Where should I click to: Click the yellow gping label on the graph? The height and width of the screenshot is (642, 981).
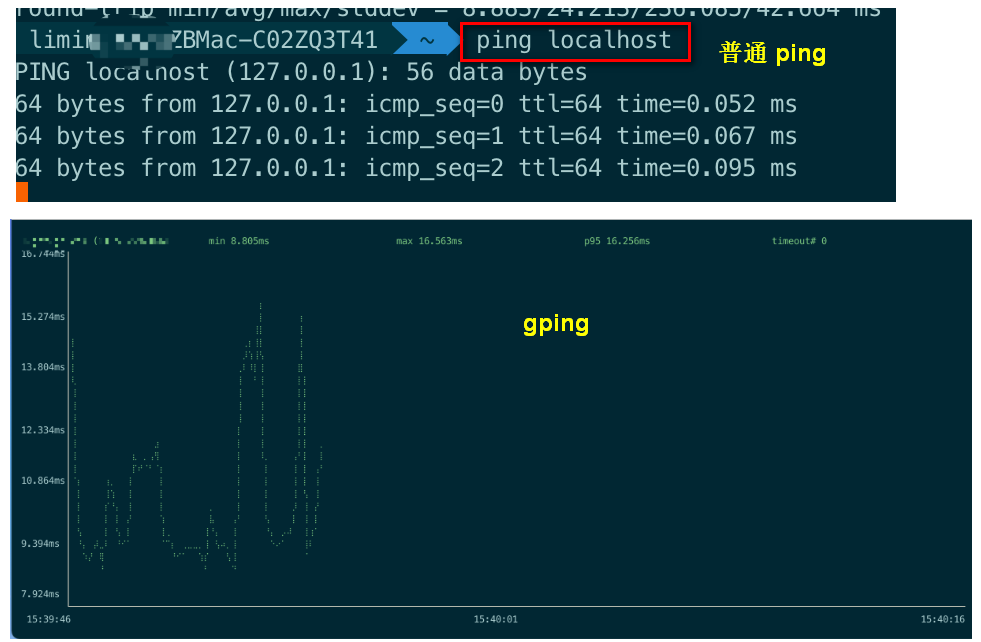[556, 323]
